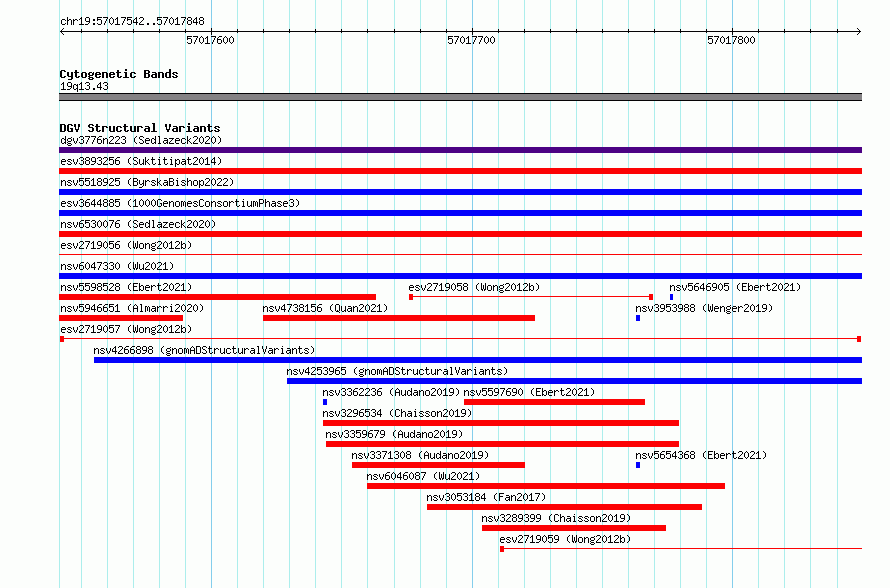The height and width of the screenshot is (588, 890).
Task: Click nsv6047330 (Wu2021) variant label
Action: (x=117, y=266)
